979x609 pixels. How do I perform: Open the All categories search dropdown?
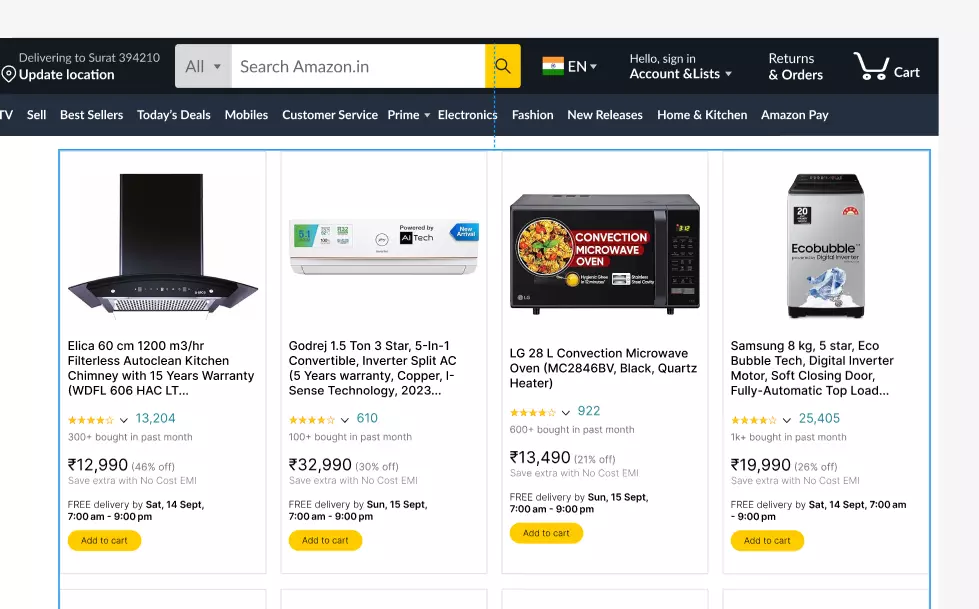click(203, 67)
